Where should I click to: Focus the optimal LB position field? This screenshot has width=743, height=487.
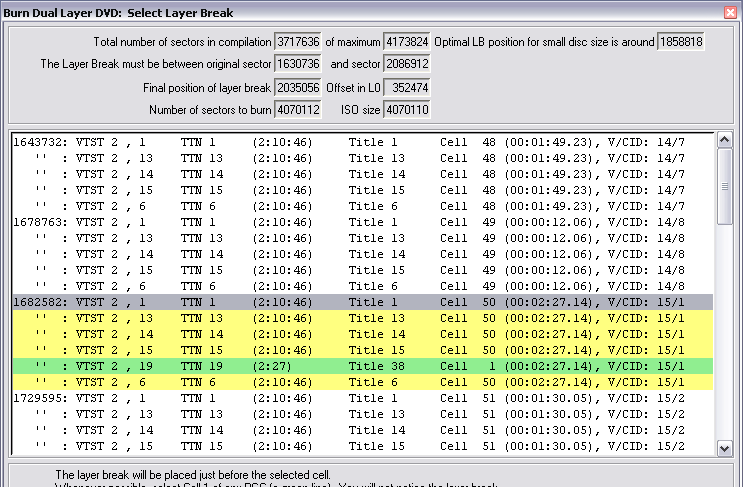[681, 42]
